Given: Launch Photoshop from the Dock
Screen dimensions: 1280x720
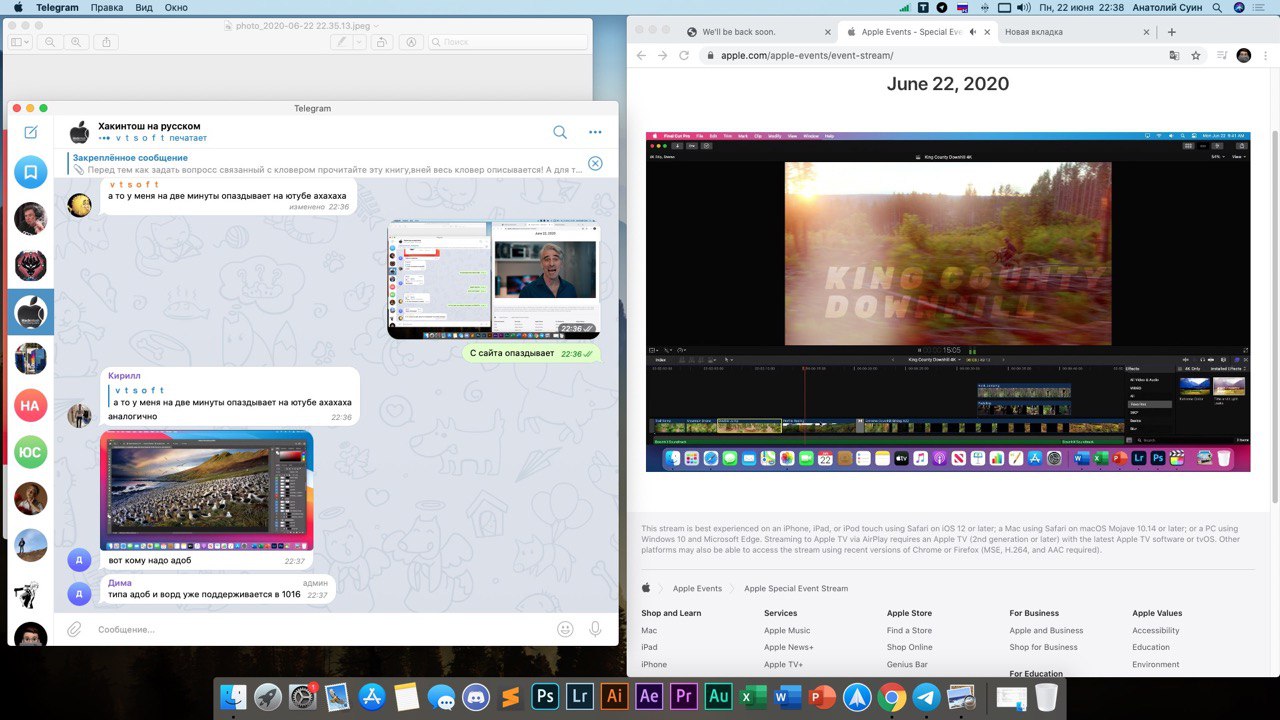Looking at the screenshot, I should [545, 696].
